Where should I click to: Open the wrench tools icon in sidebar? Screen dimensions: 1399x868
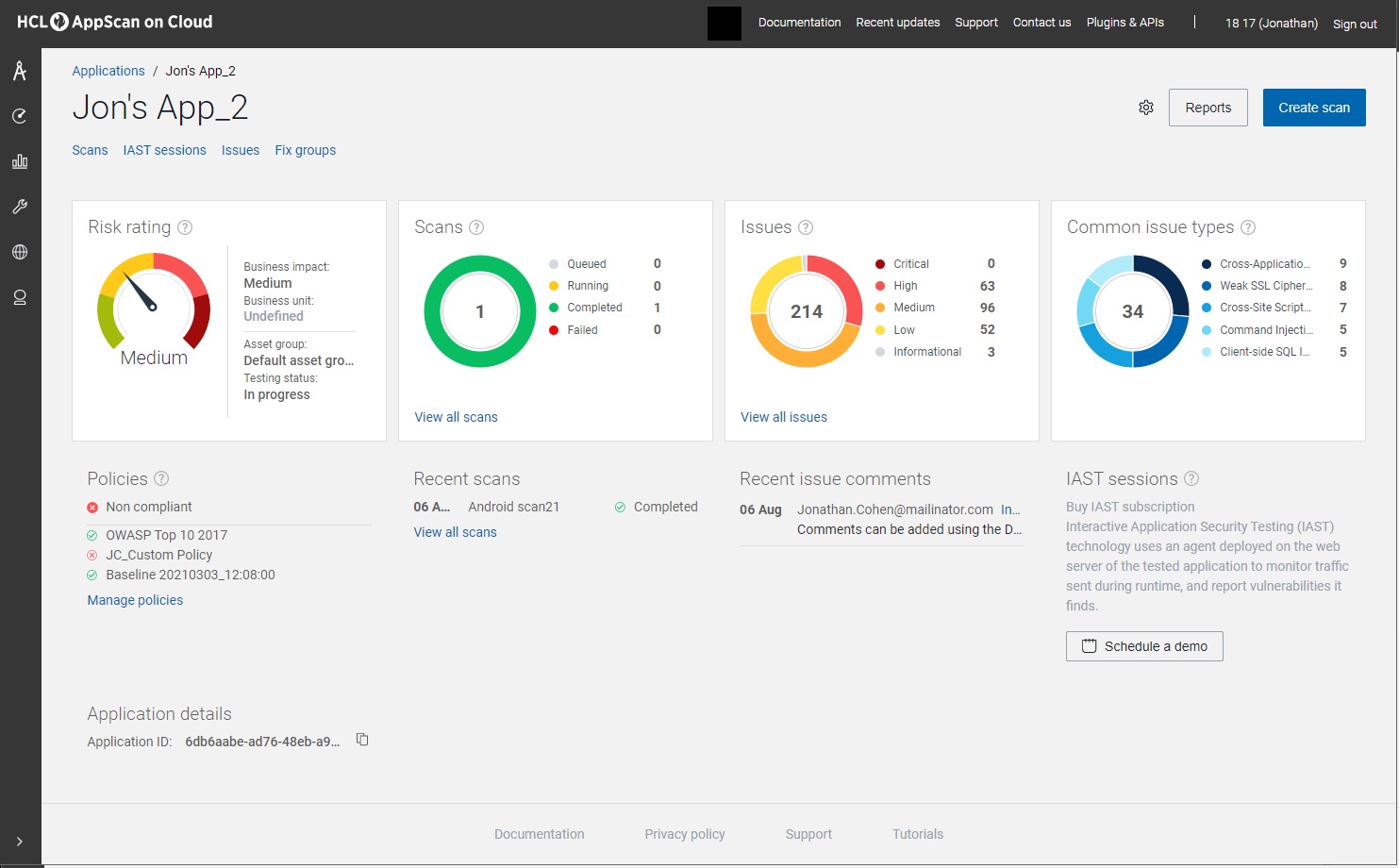(x=20, y=207)
